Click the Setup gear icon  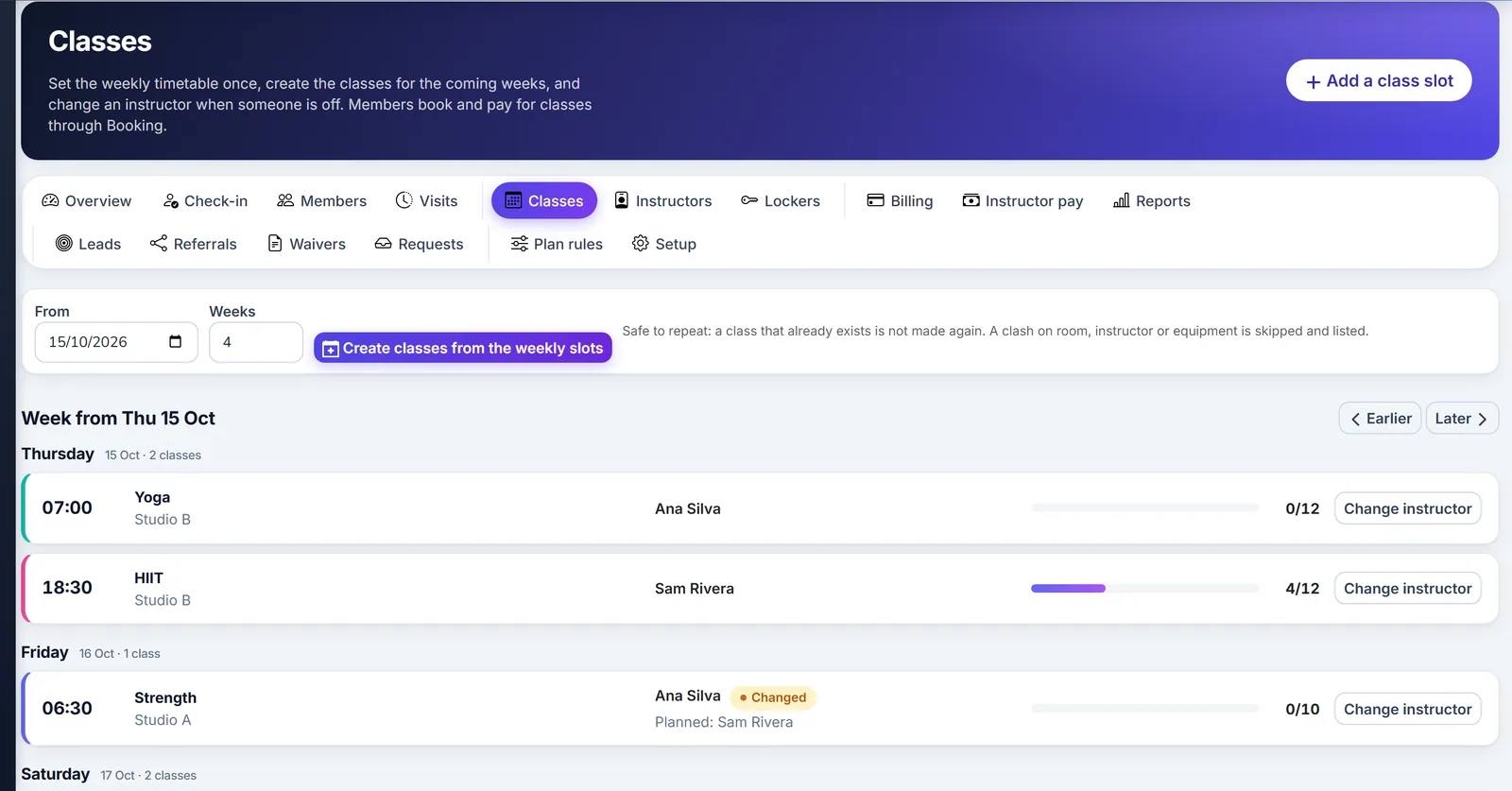(641, 243)
